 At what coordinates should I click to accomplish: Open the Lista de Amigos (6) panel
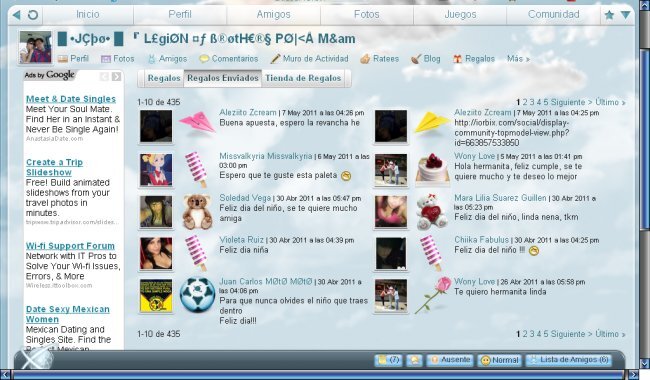click(569, 360)
